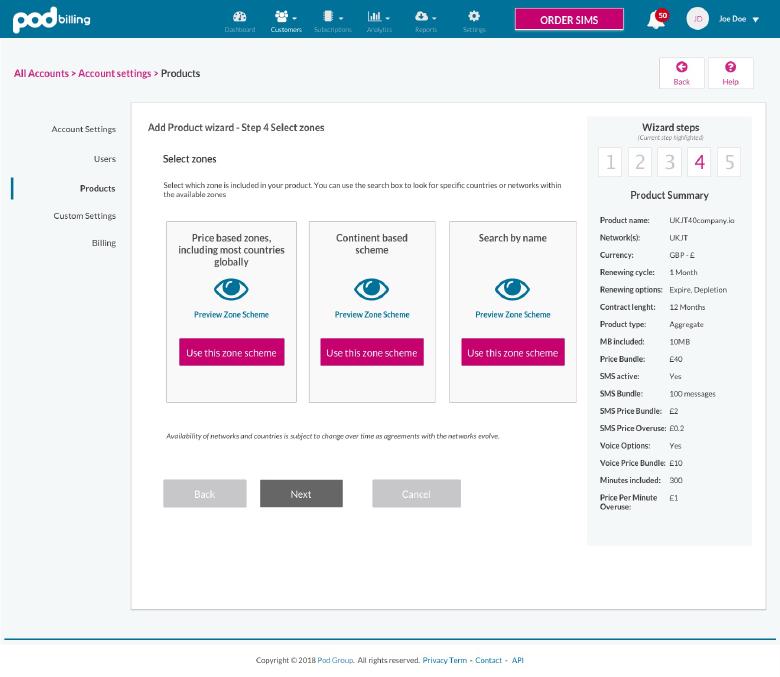
Task: Click Preview Zone Scheme under continent based scheme
Action: coord(372,315)
